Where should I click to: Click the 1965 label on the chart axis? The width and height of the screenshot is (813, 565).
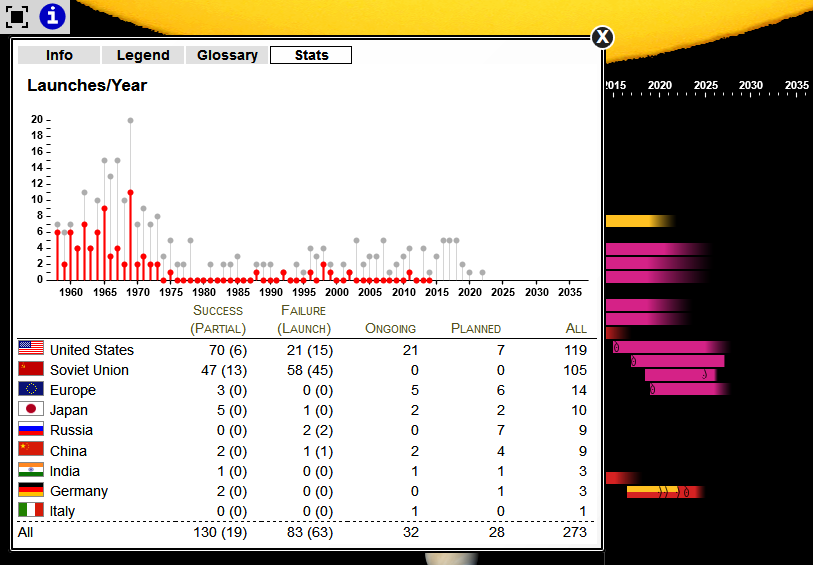point(105,292)
